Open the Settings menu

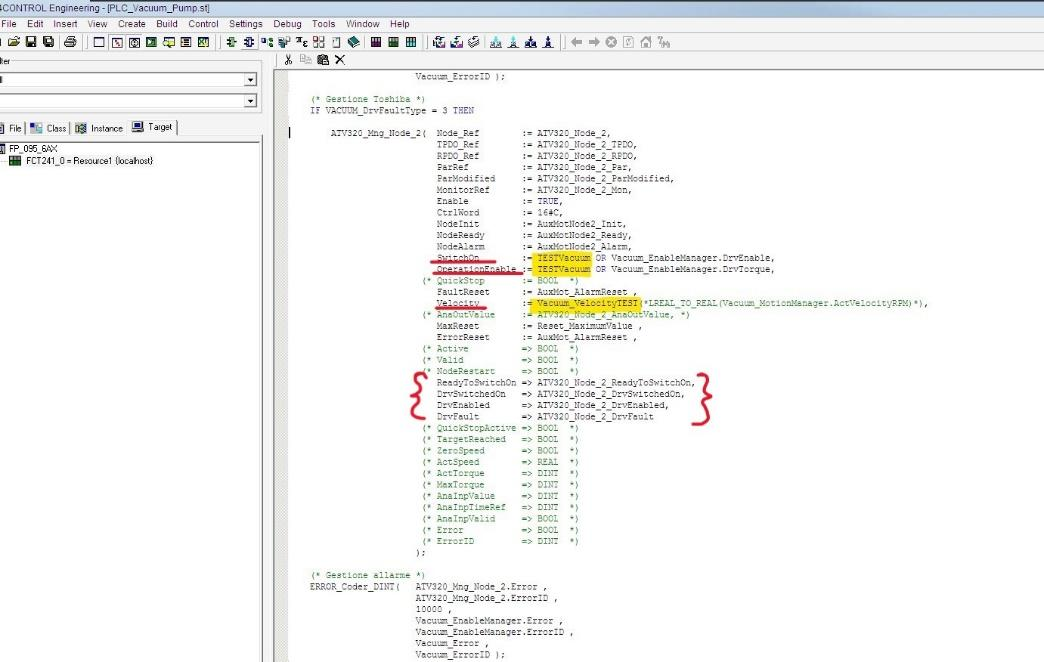245,24
